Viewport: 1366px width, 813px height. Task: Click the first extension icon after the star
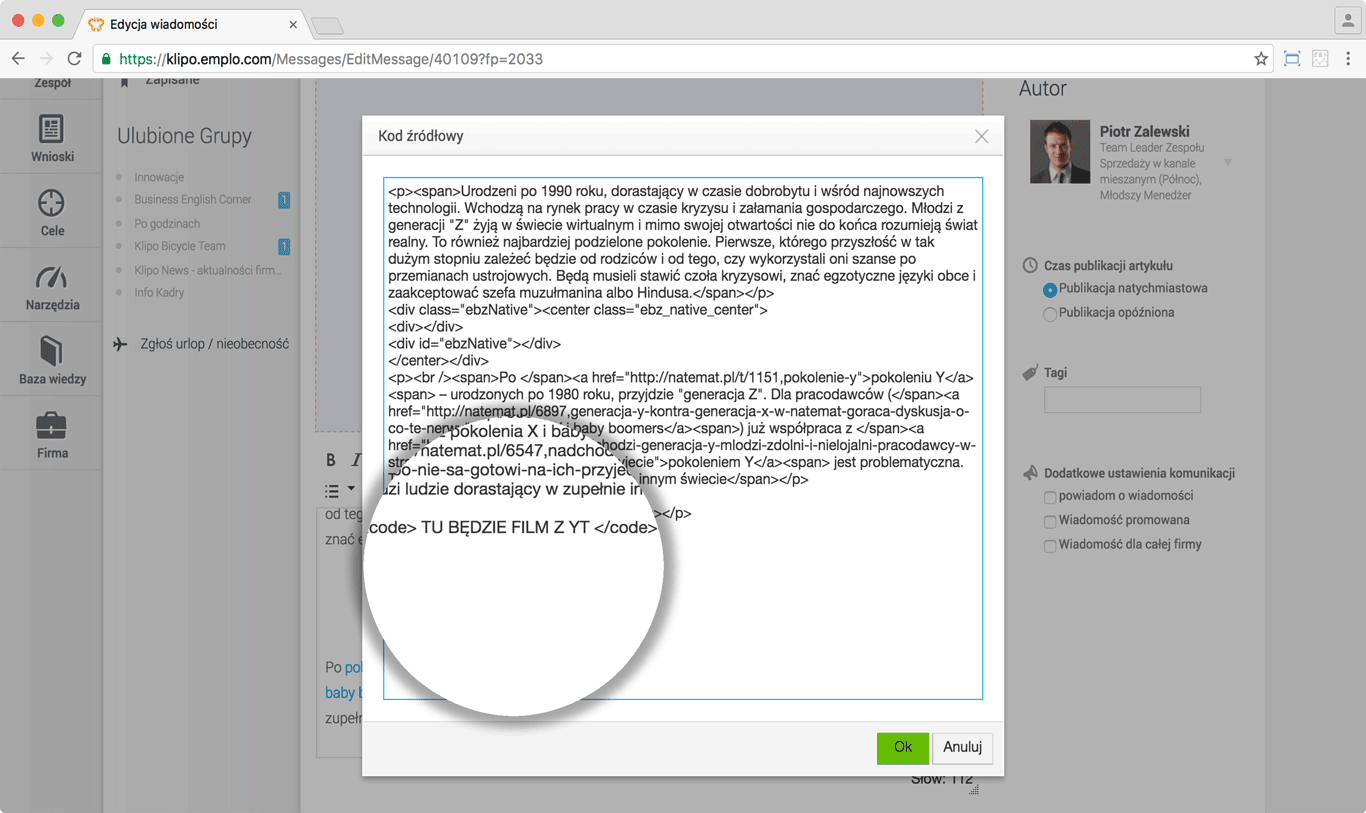click(1292, 59)
